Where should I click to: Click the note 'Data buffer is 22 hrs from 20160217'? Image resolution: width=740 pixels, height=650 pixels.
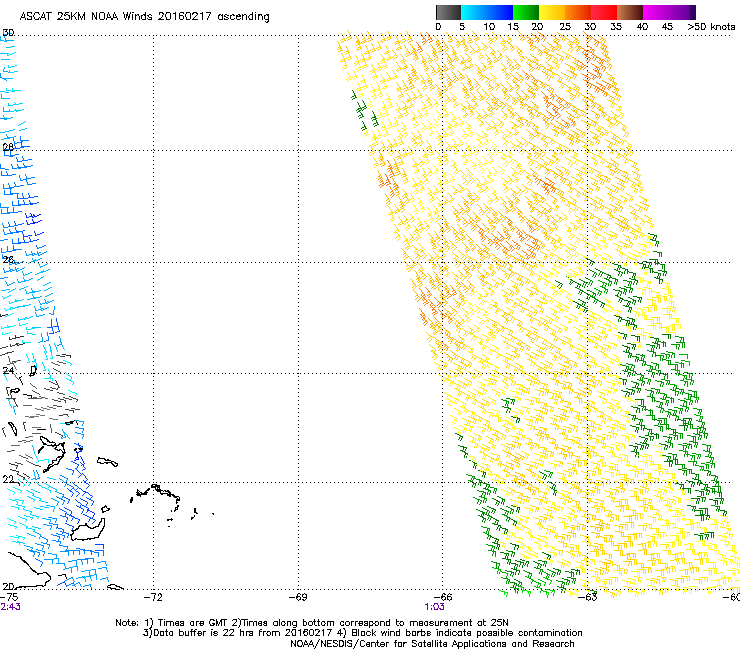click(242, 633)
